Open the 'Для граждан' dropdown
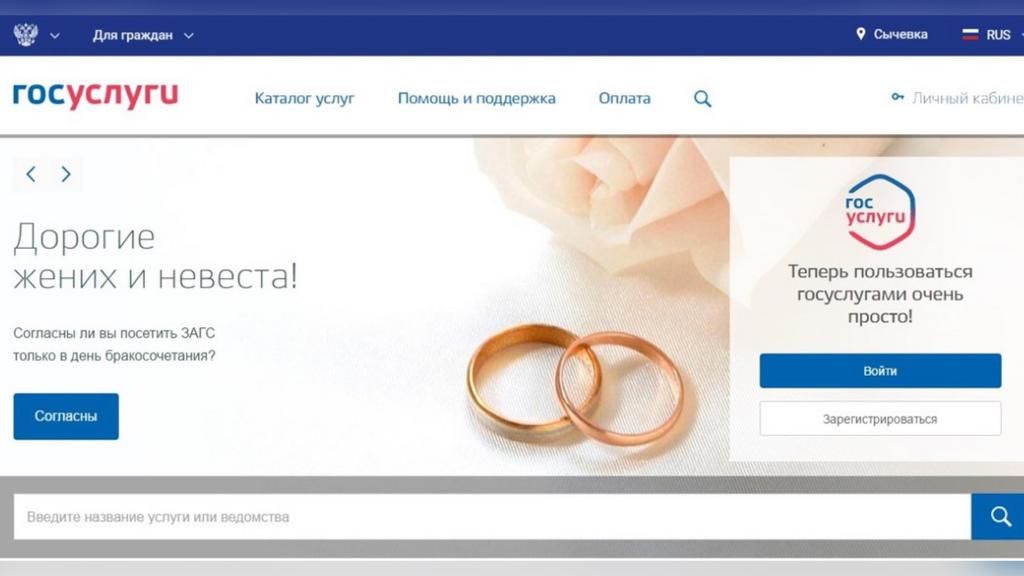Image resolution: width=1024 pixels, height=576 pixels. pos(143,35)
